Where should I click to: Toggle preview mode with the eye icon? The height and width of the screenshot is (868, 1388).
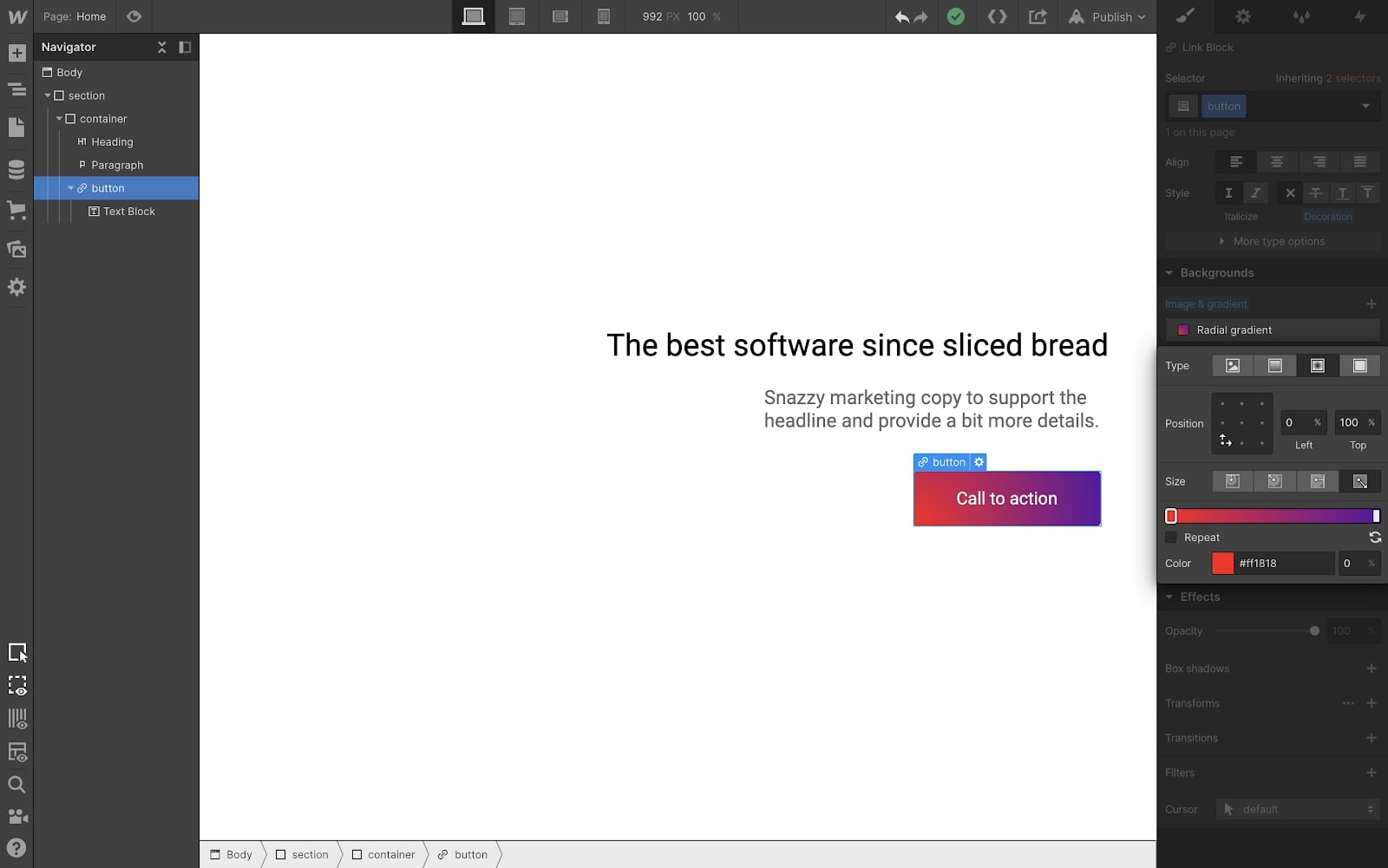pyautogui.click(x=134, y=16)
